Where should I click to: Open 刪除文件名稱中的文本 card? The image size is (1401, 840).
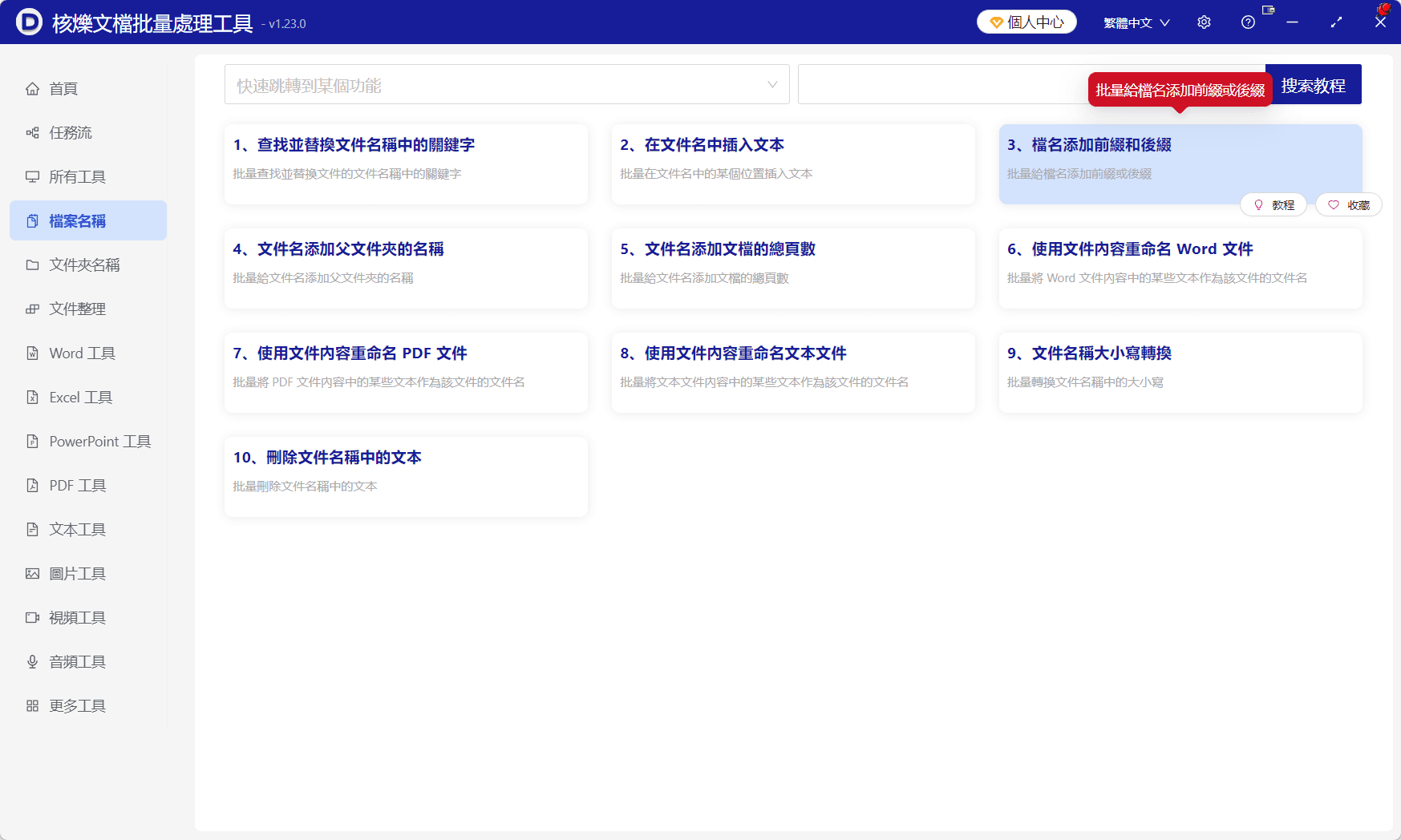[x=406, y=477]
